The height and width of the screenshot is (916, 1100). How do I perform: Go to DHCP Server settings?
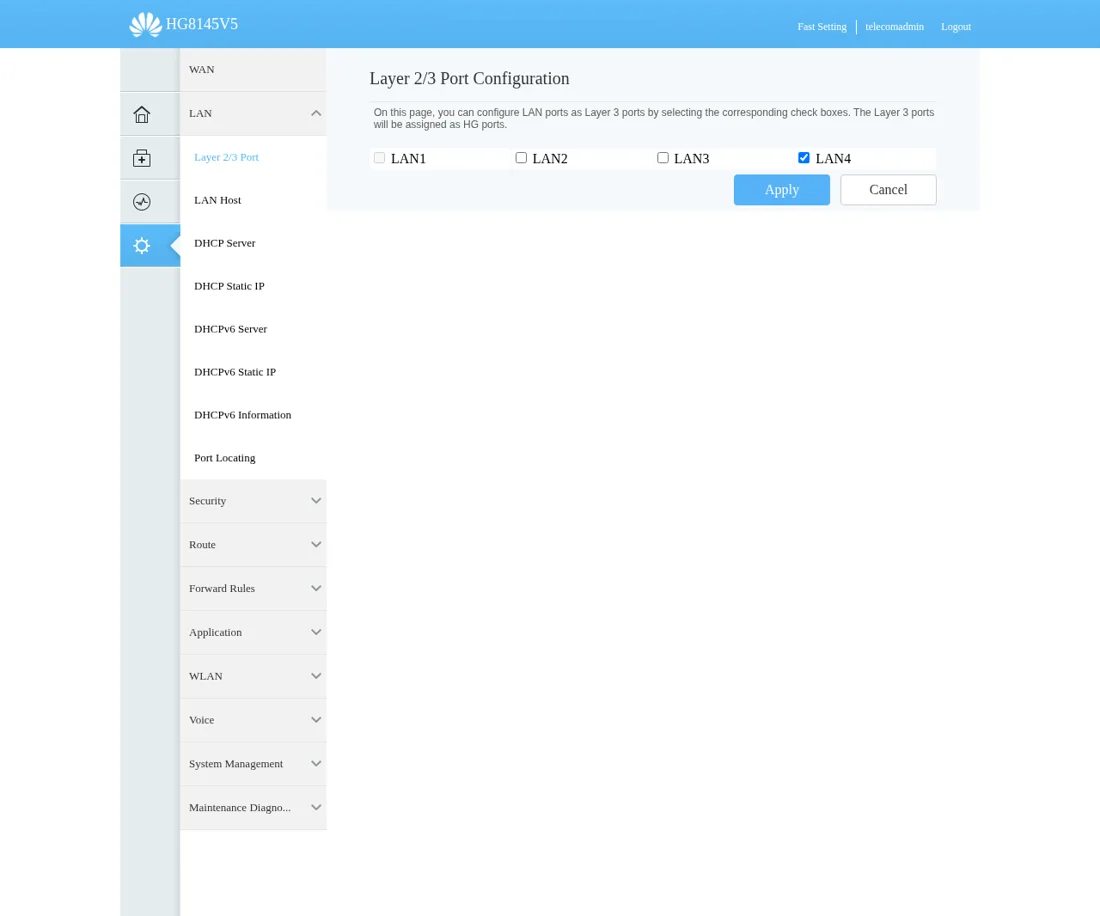pyautogui.click(x=224, y=243)
